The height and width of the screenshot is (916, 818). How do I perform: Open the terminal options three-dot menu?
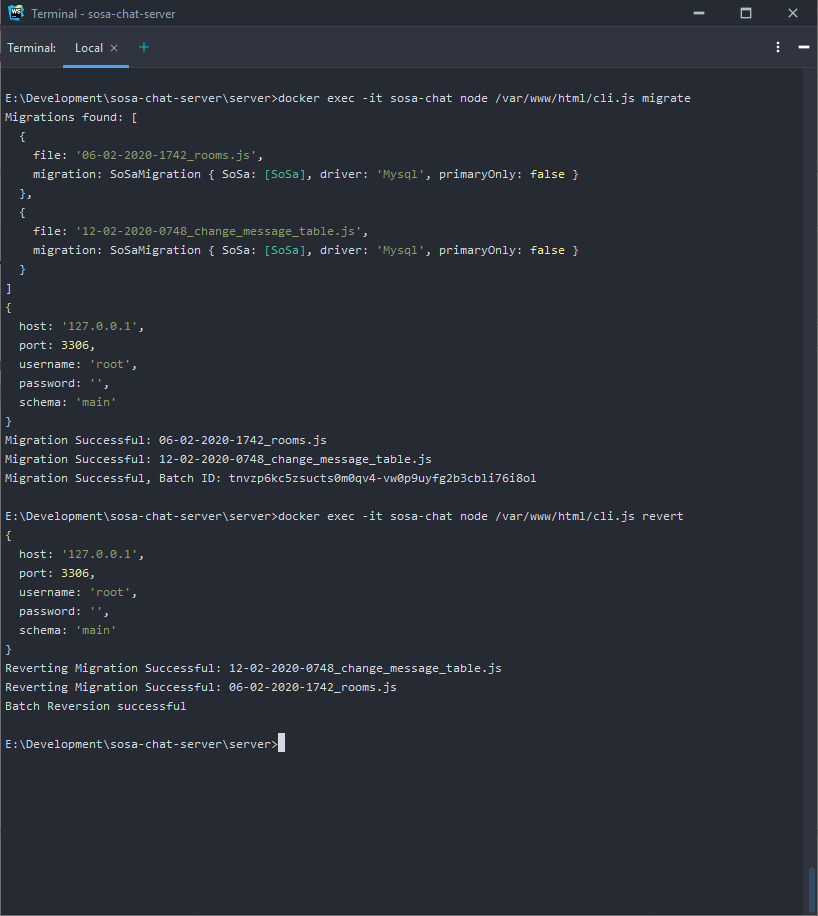778,47
